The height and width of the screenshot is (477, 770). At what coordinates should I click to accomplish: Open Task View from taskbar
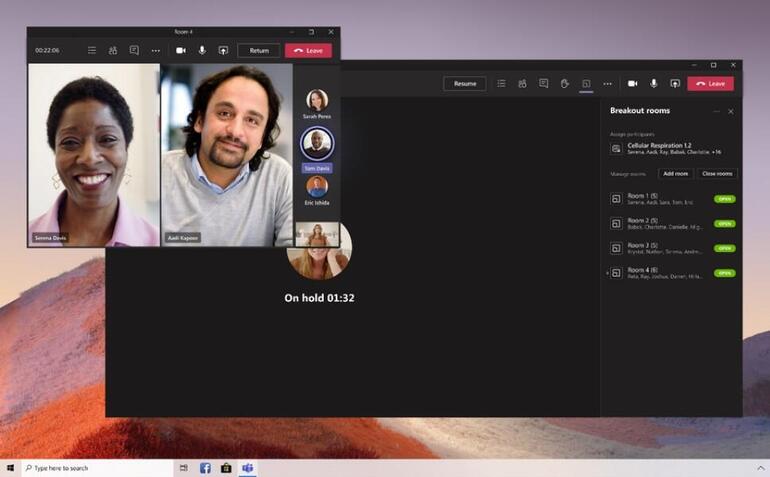coord(184,468)
